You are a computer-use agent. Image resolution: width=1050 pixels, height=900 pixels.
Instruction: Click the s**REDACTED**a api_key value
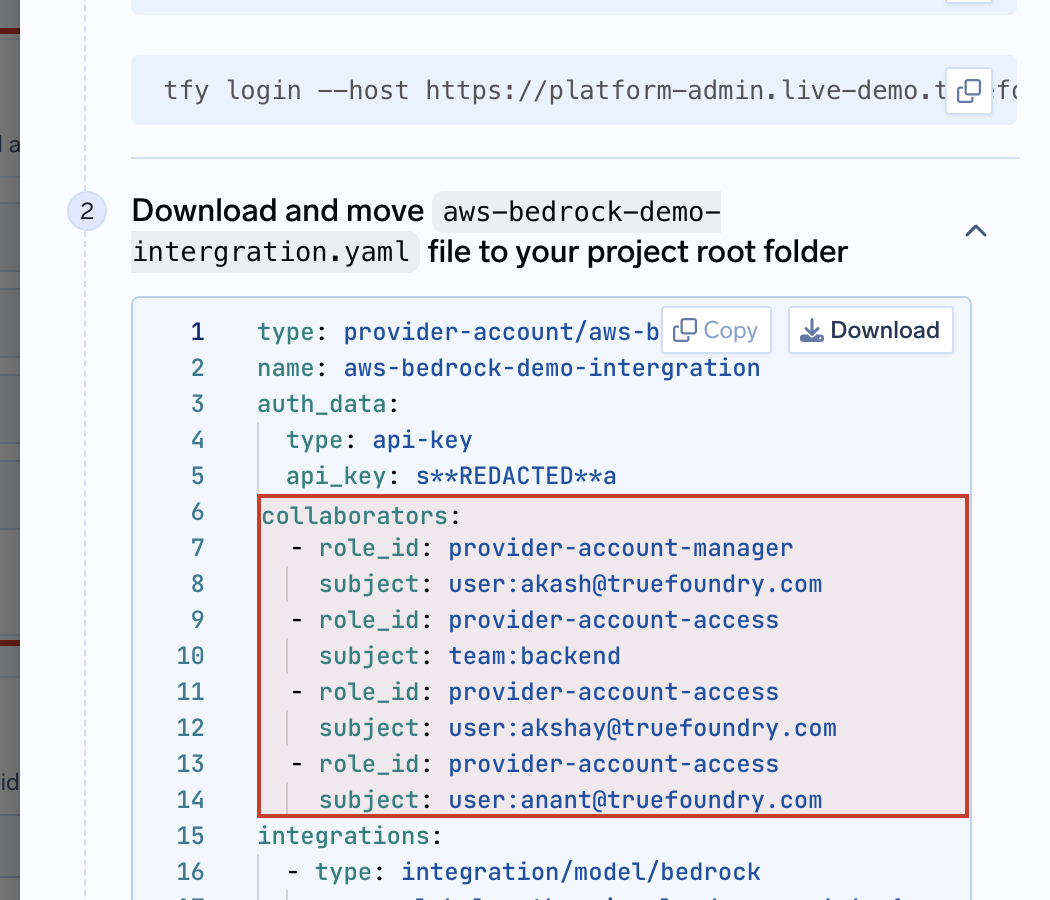pyautogui.click(x=516, y=476)
